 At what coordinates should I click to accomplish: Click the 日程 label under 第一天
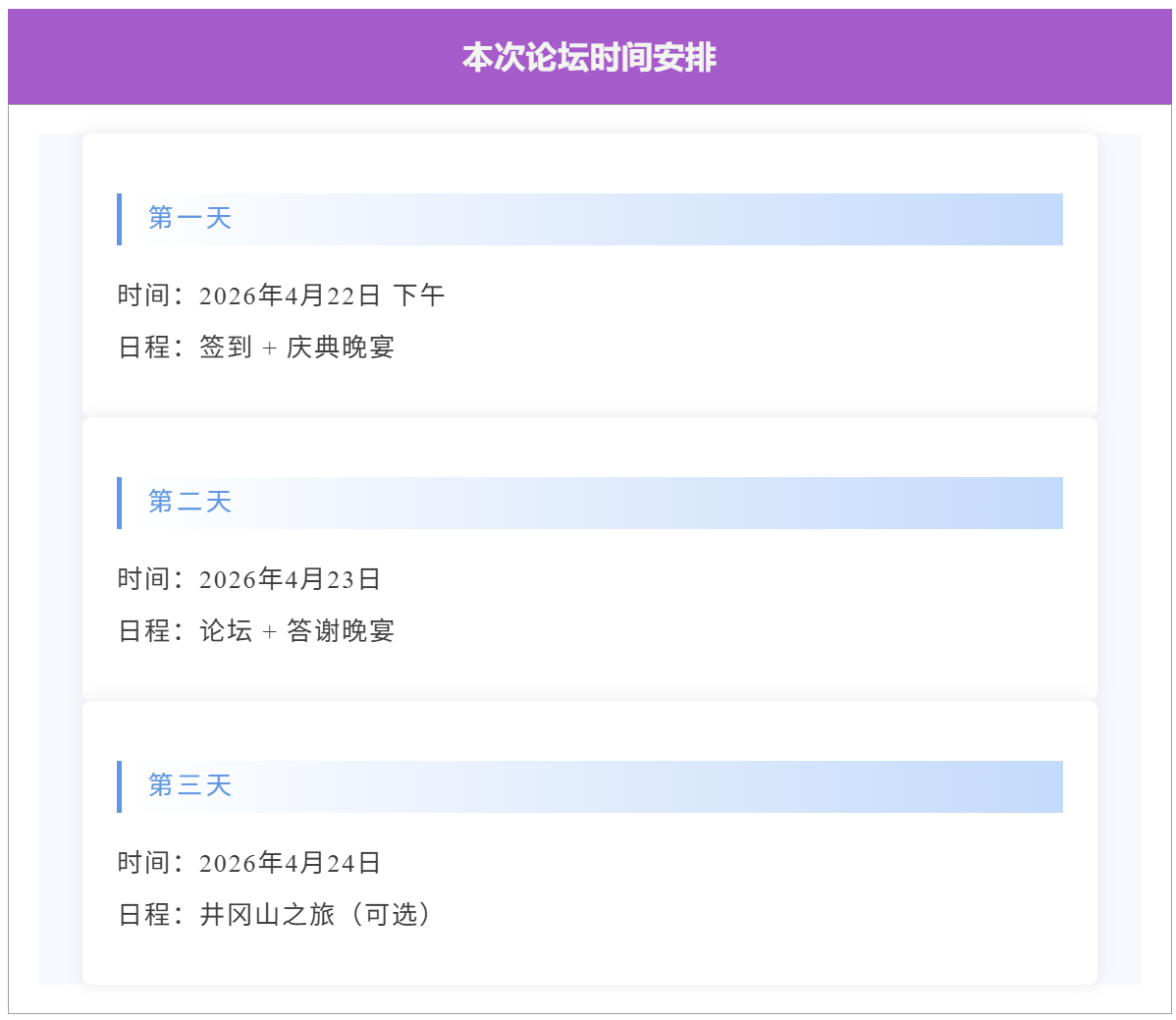coord(144,348)
